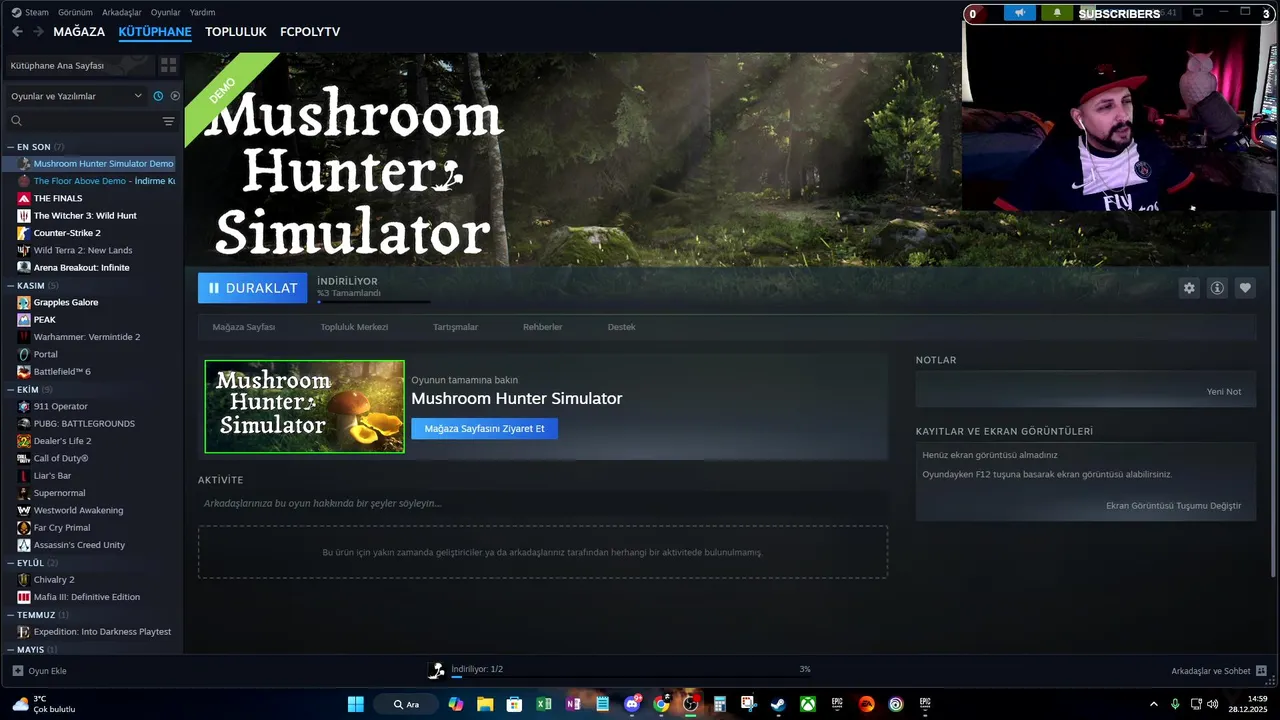1280x720 pixels.
Task: Open the Destek link
Action: tap(621, 327)
